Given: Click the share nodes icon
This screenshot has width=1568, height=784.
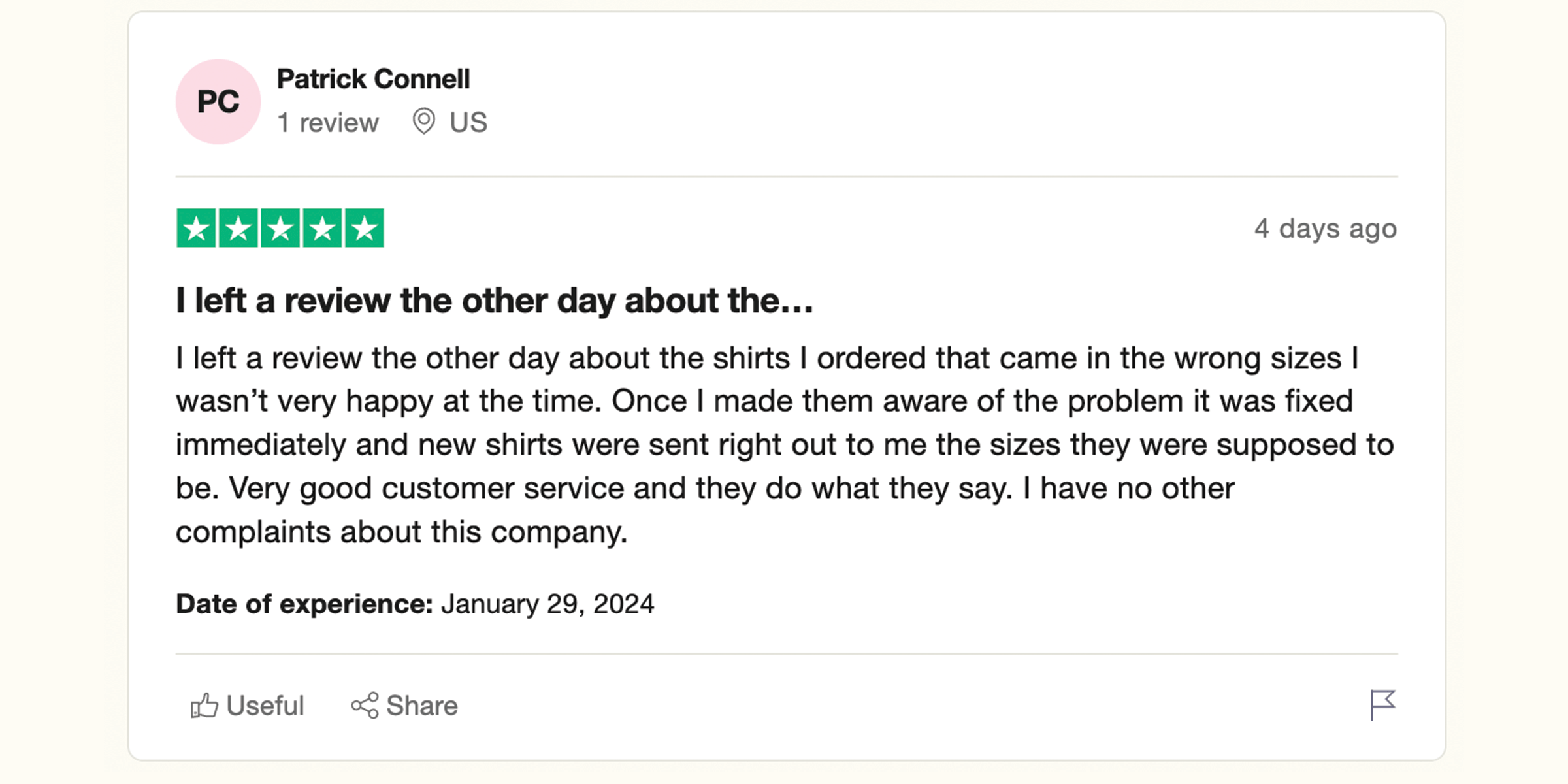Looking at the screenshot, I should (x=365, y=706).
